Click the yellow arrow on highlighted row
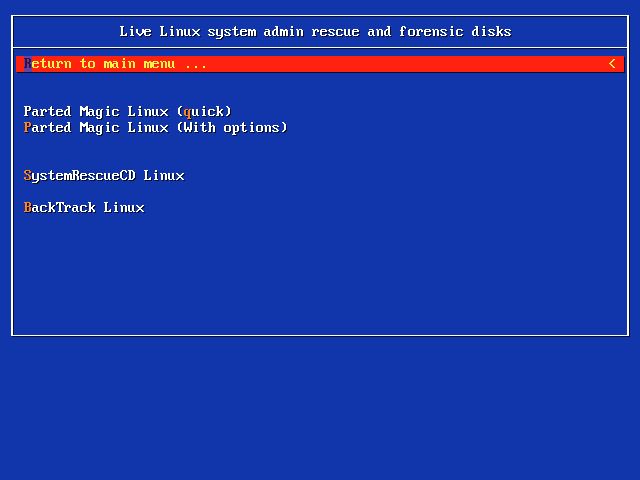The width and height of the screenshot is (640, 480). pyautogui.click(x=612, y=64)
